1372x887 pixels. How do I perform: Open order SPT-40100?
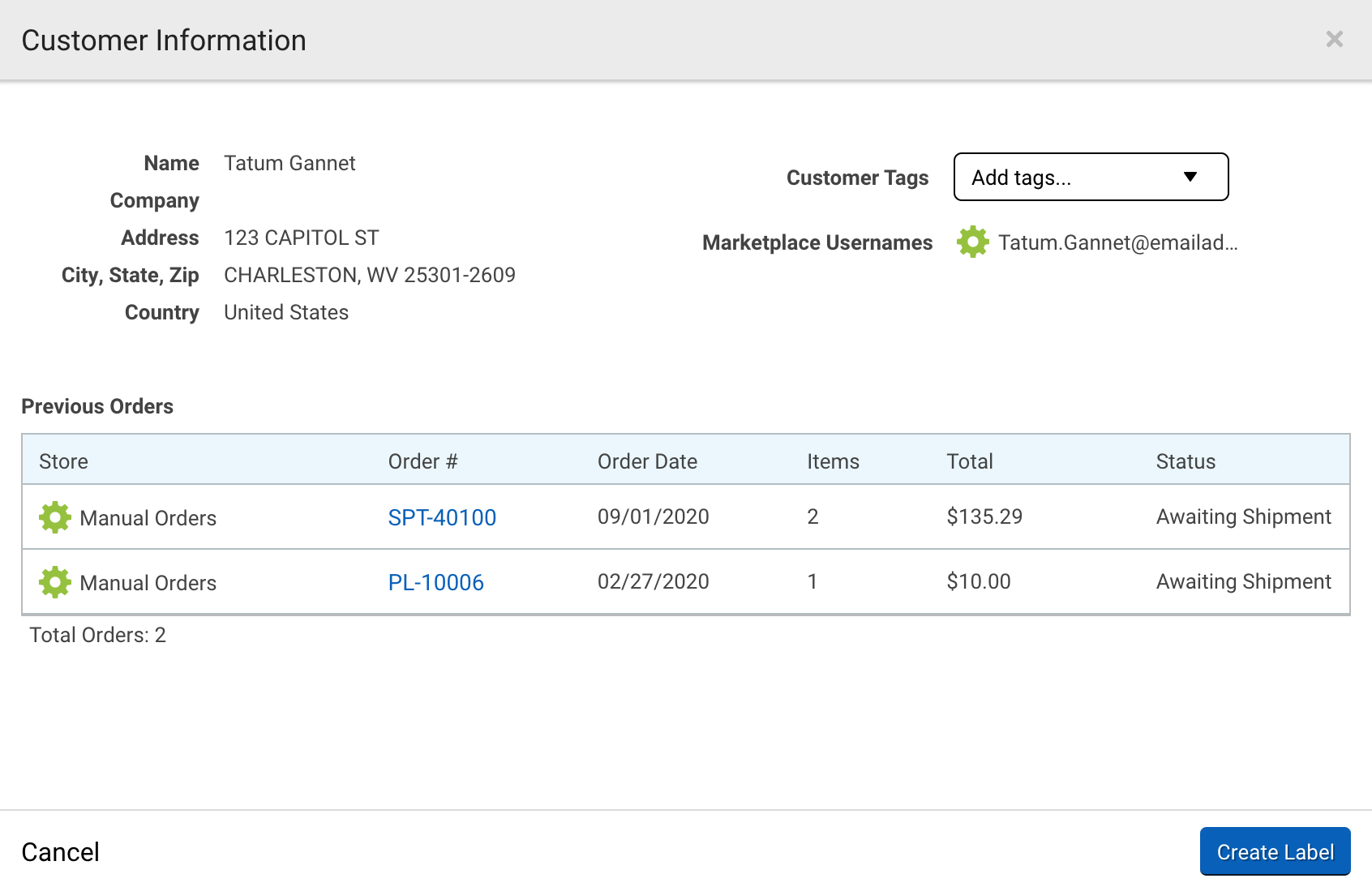[x=442, y=517]
